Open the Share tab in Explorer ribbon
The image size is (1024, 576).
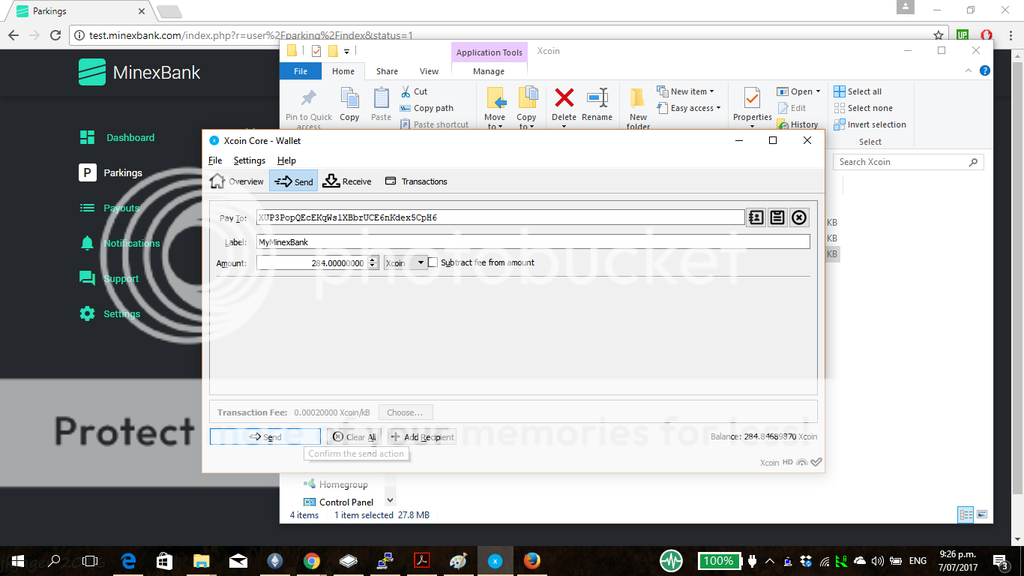coord(387,71)
